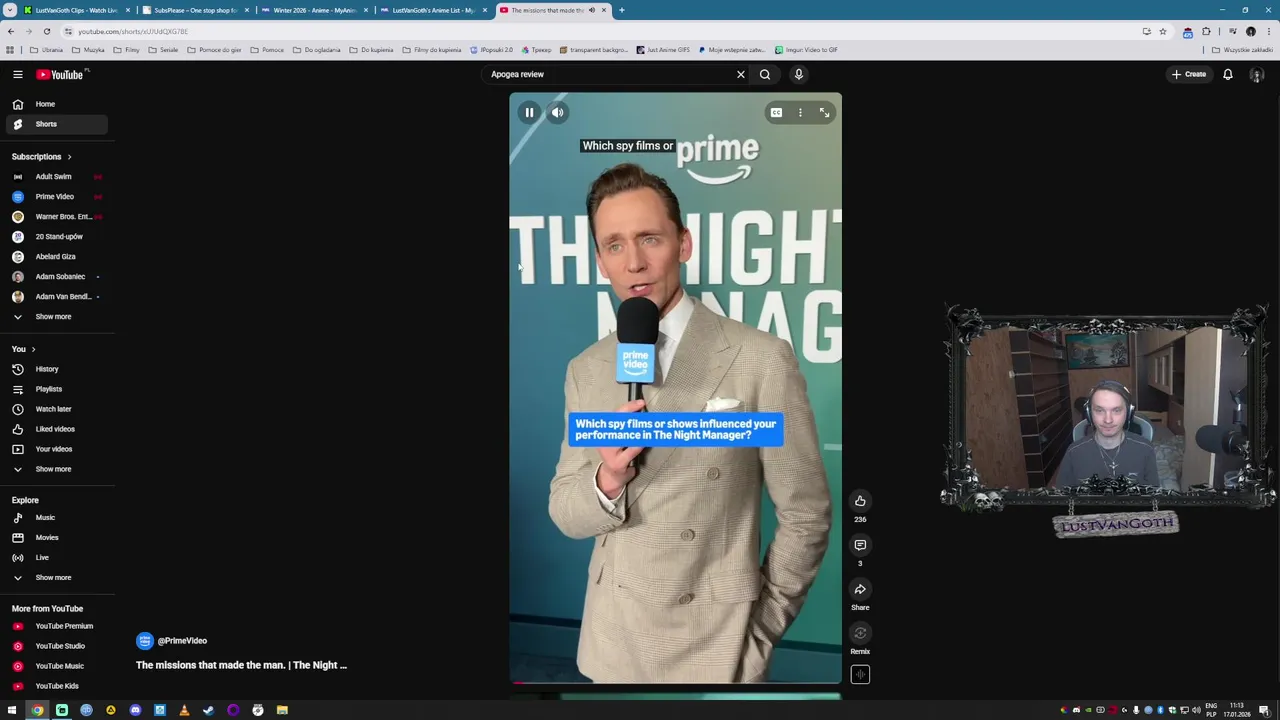This screenshot has height=720, width=1280.
Task: Start voice search with the microphone
Action: 798,74
